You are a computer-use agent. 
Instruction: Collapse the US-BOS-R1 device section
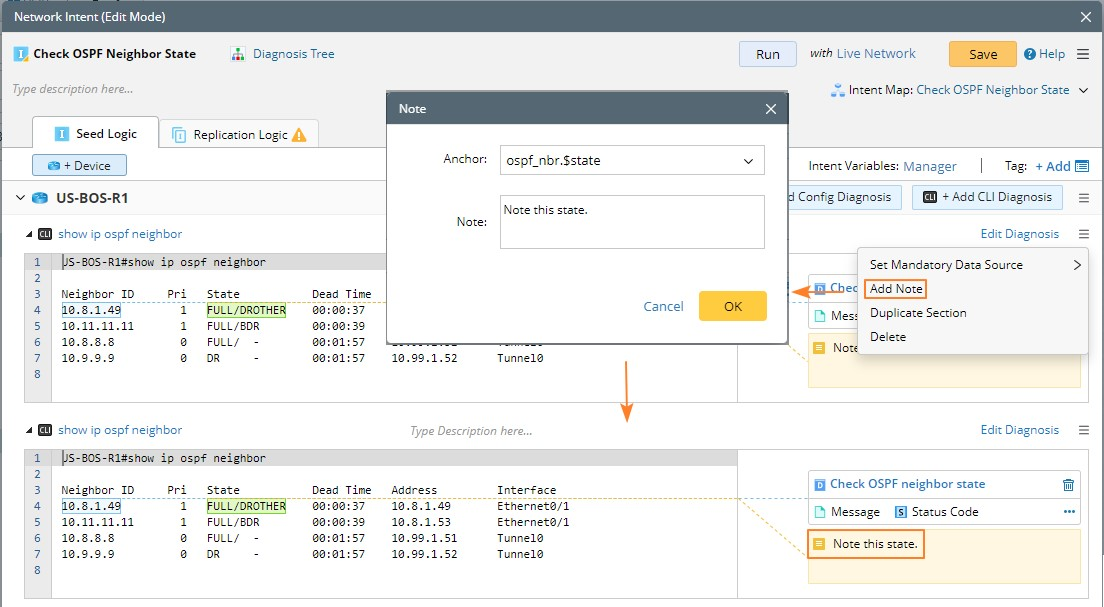(x=21, y=198)
